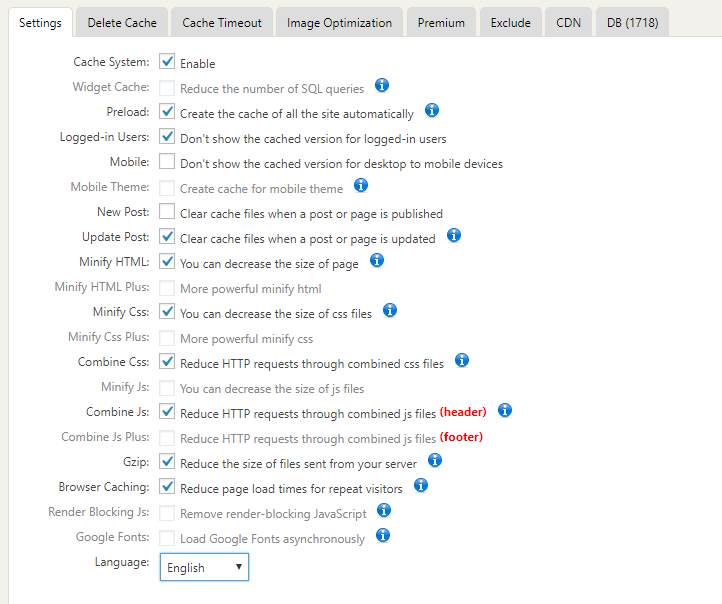Uncheck the Combine Js checkbox
Viewport: 722px width, 604px height.
[x=168, y=412]
